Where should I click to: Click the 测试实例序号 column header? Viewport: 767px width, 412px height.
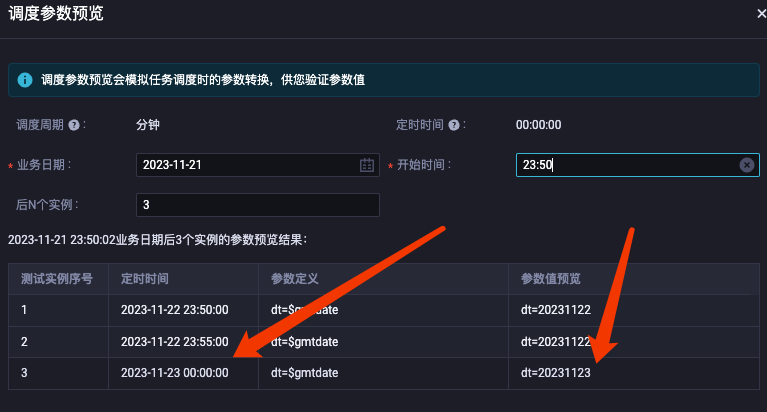(x=57, y=279)
